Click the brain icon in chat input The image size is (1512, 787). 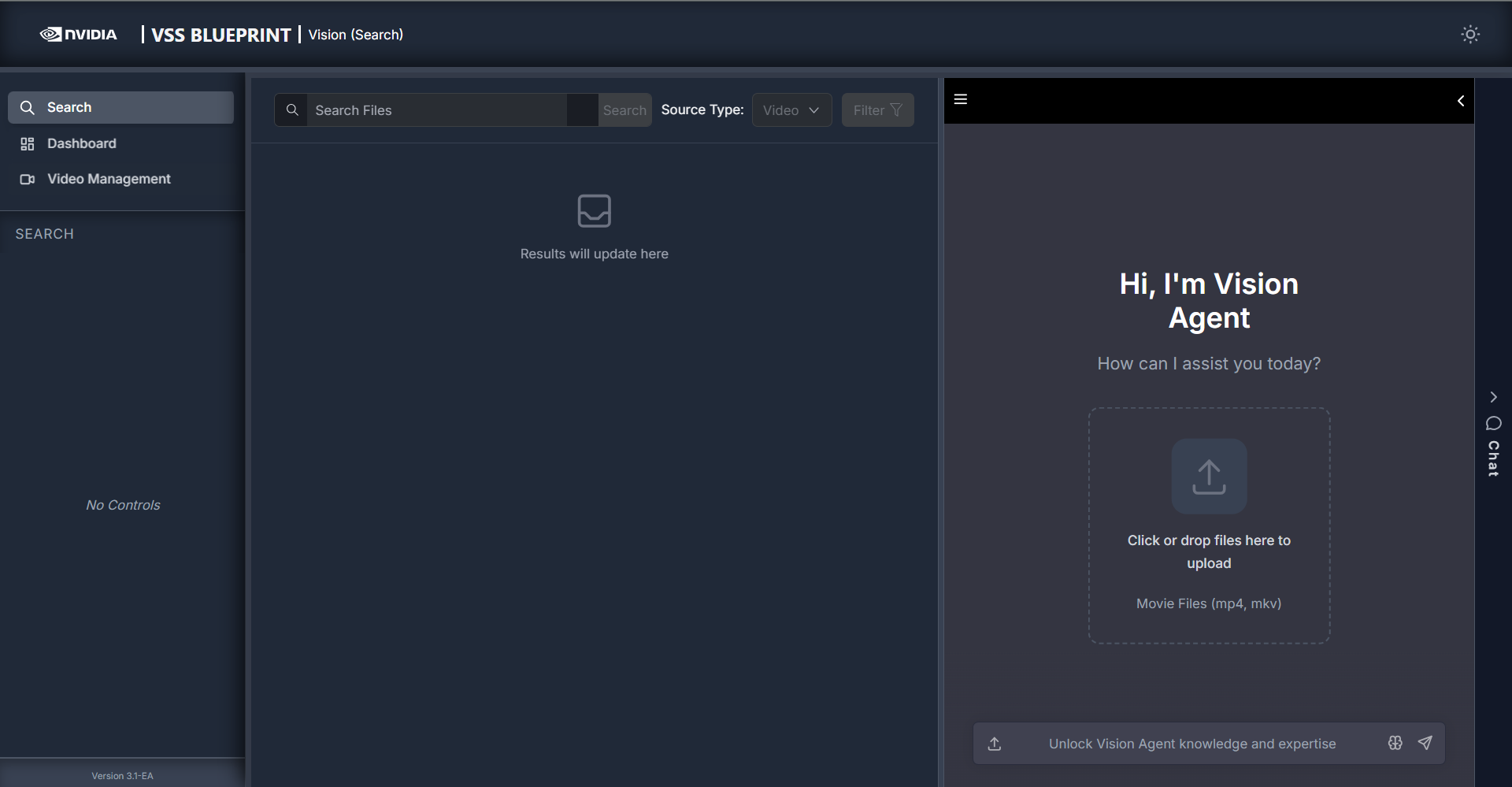[x=1395, y=743]
